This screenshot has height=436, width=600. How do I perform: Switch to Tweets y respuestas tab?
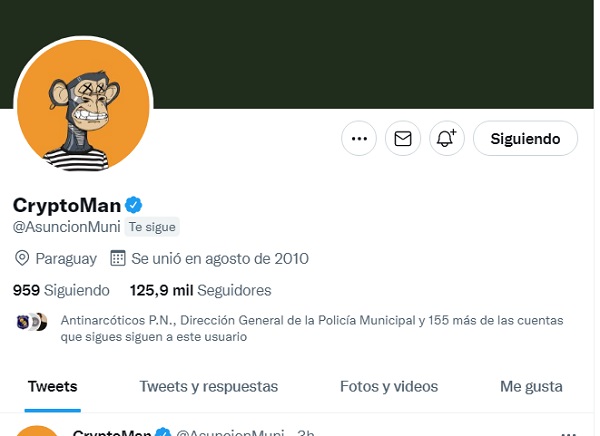pyautogui.click(x=209, y=386)
